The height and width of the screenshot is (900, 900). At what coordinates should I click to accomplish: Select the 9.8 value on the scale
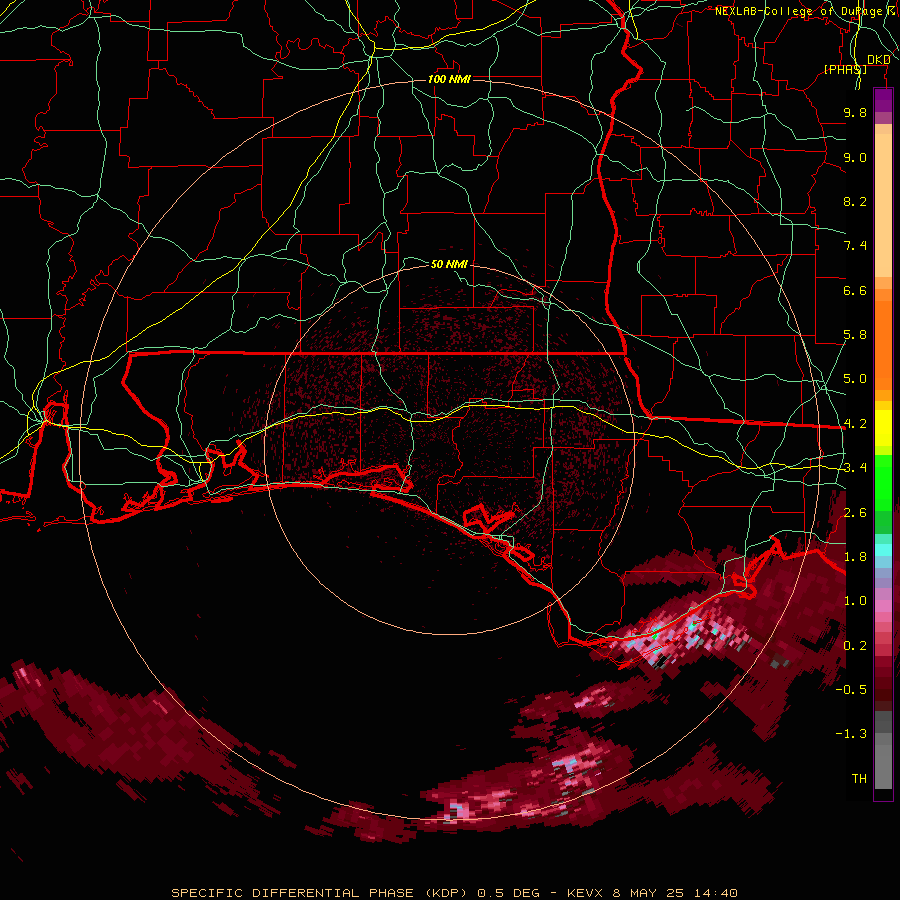pos(855,112)
